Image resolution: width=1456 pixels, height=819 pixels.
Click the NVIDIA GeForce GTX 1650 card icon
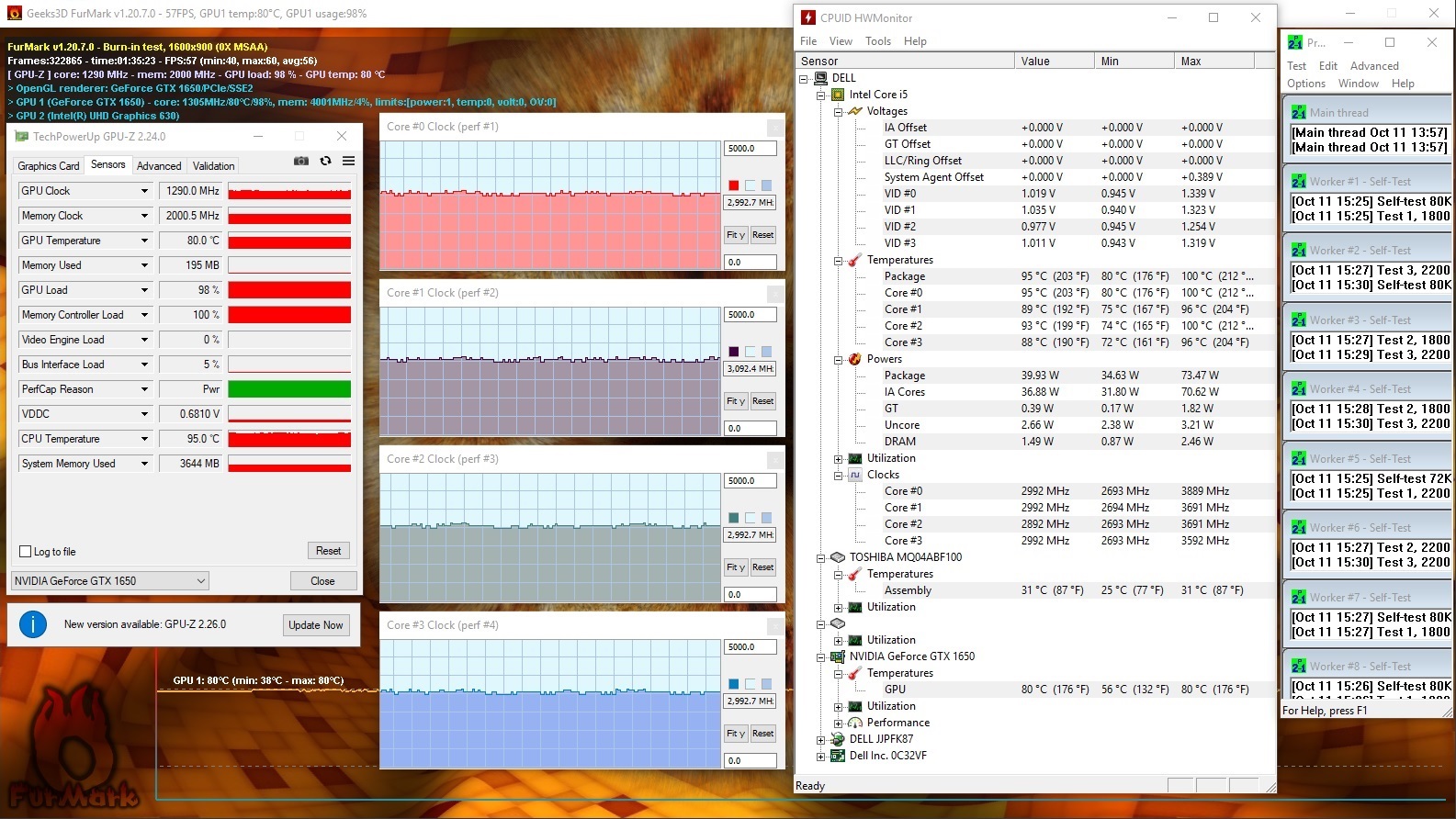click(838, 656)
